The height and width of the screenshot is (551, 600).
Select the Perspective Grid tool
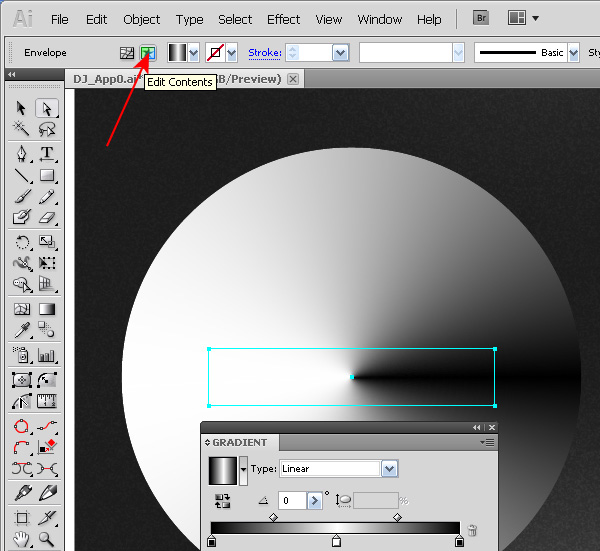click(x=47, y=284)
